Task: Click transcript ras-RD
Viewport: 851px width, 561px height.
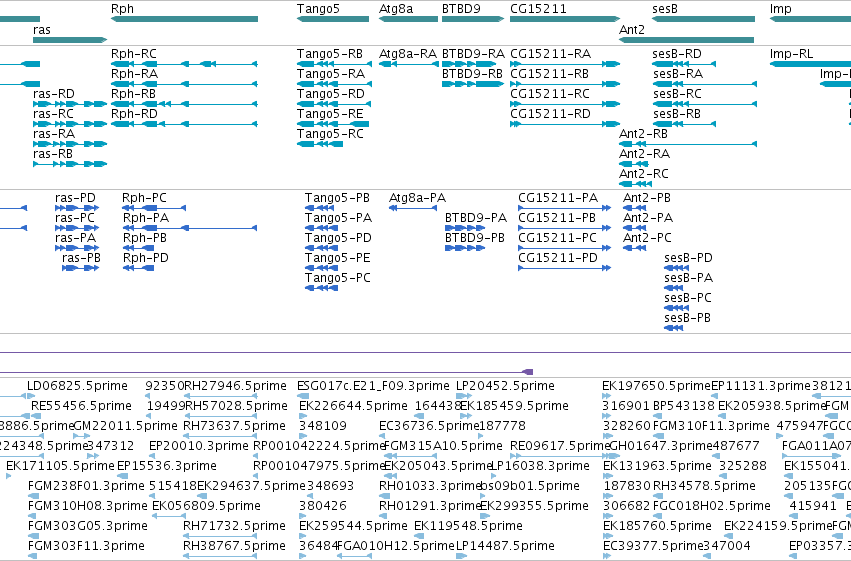Action: pyautogui.click(x=70, y=104)
